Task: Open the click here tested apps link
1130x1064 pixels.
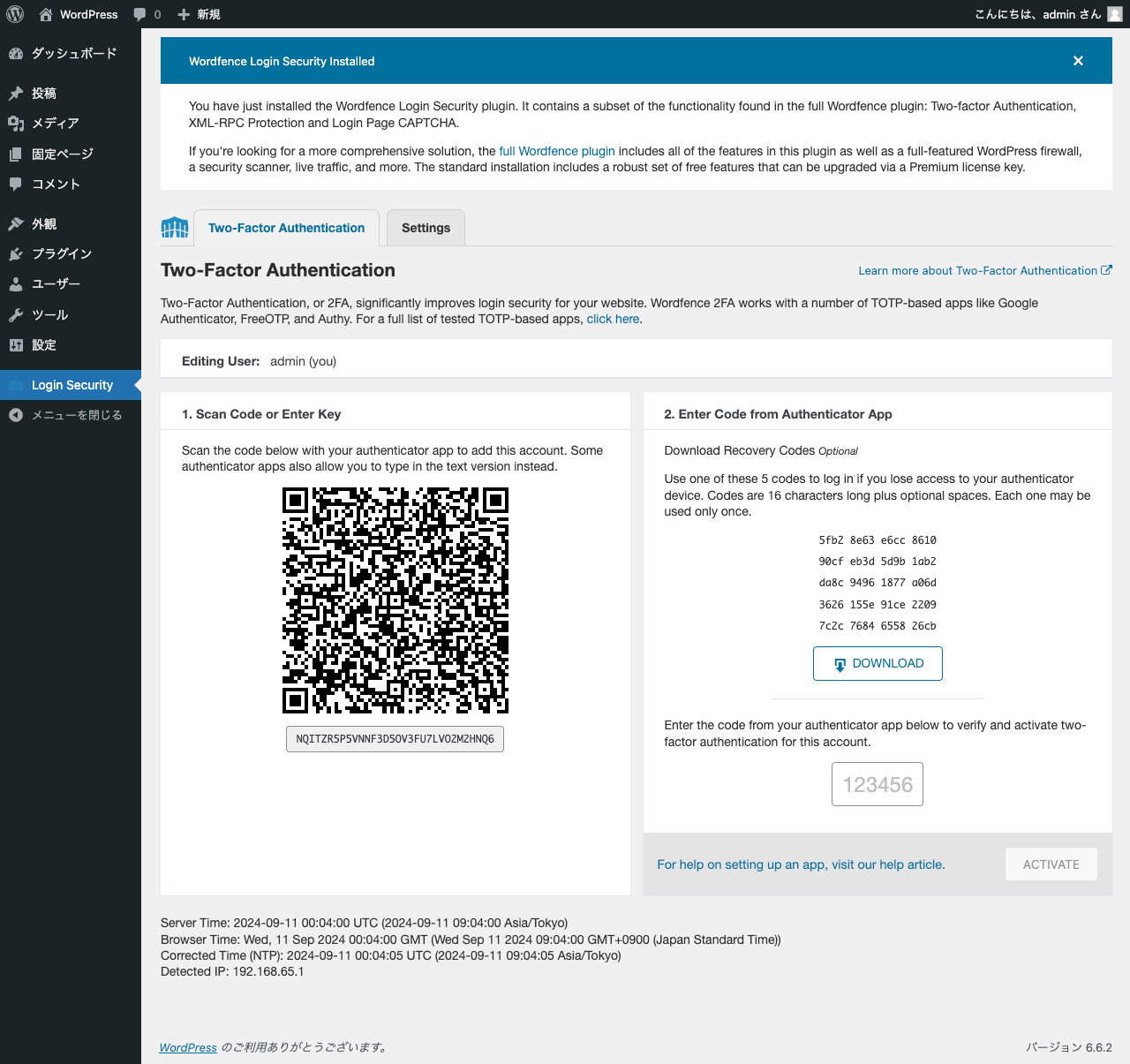Action: point(613,319)
